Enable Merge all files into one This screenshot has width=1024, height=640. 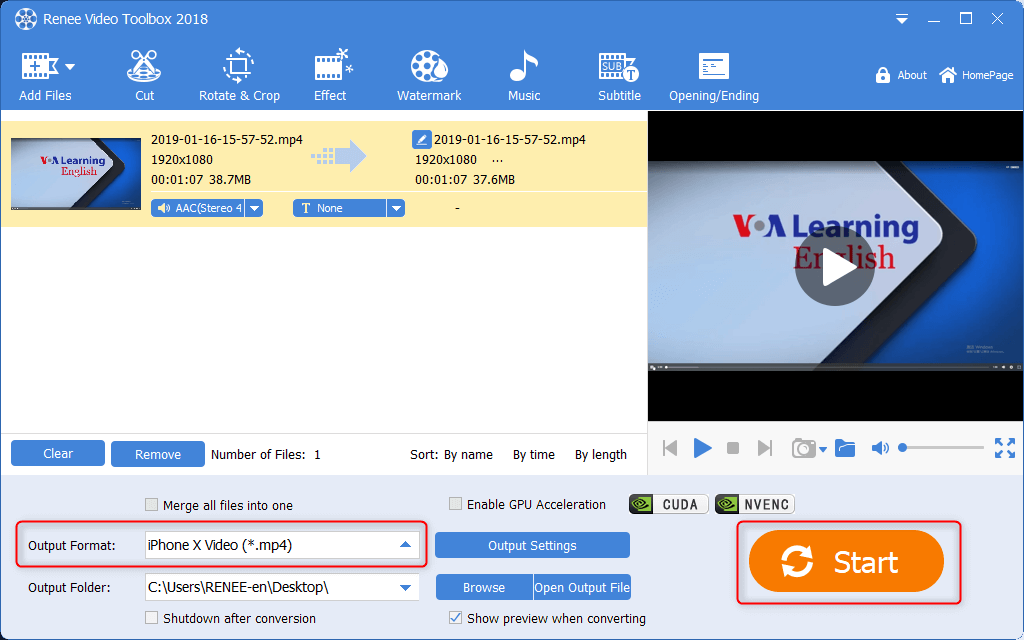pos(152,505)
